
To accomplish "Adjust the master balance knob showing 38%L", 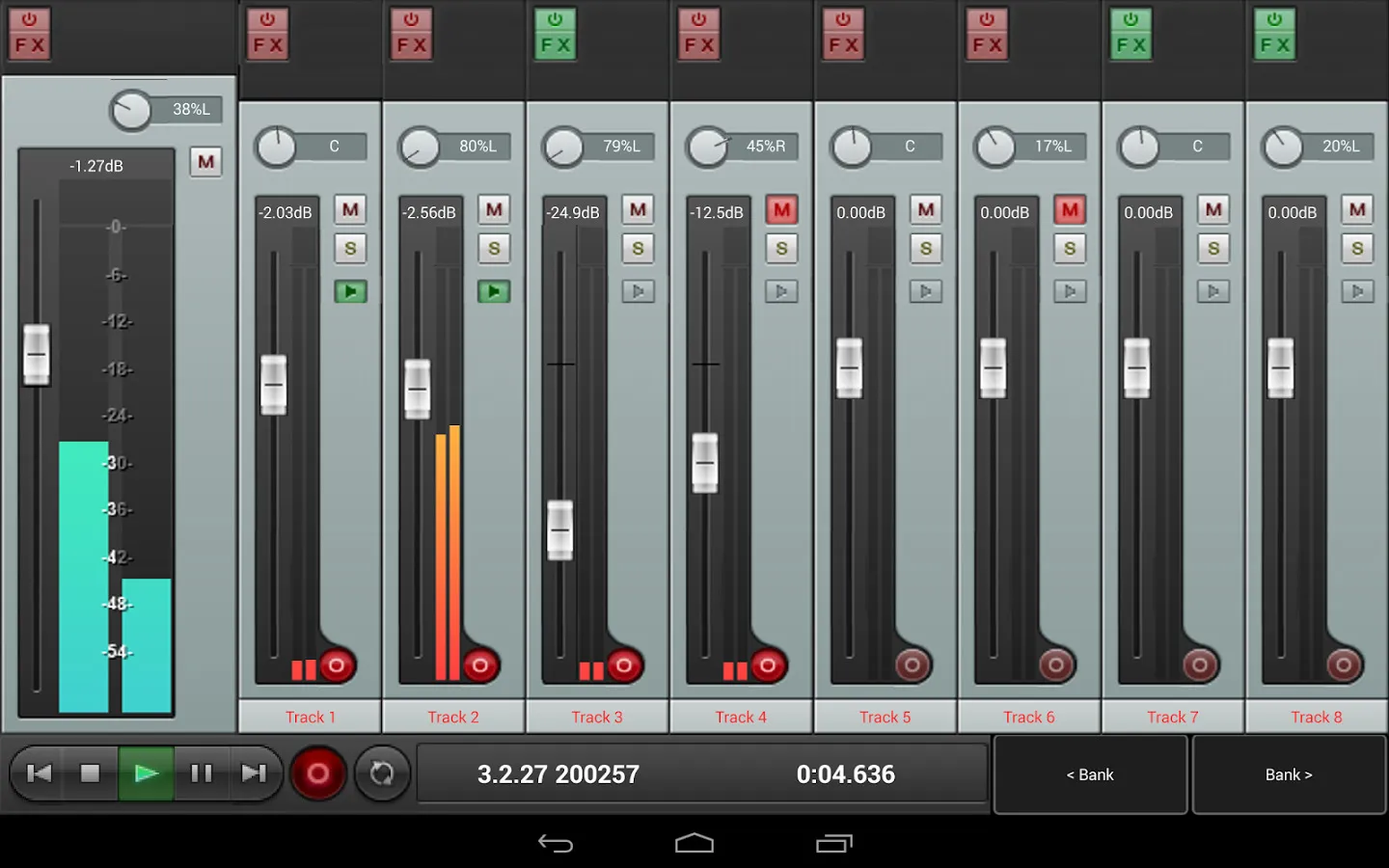I will pyautogui.click(x=133, y=108).
